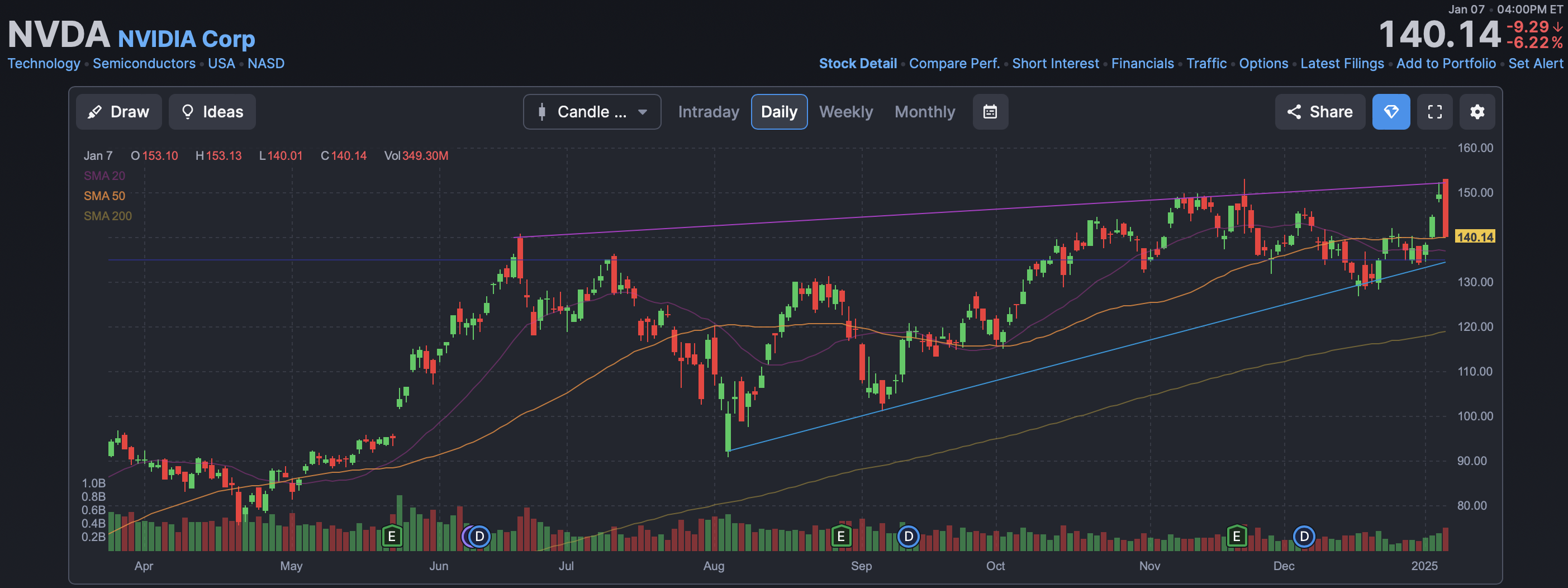Viewport: 1568px width, 588px height.
Task: Open the Draw tool
Action: point(118,112)
